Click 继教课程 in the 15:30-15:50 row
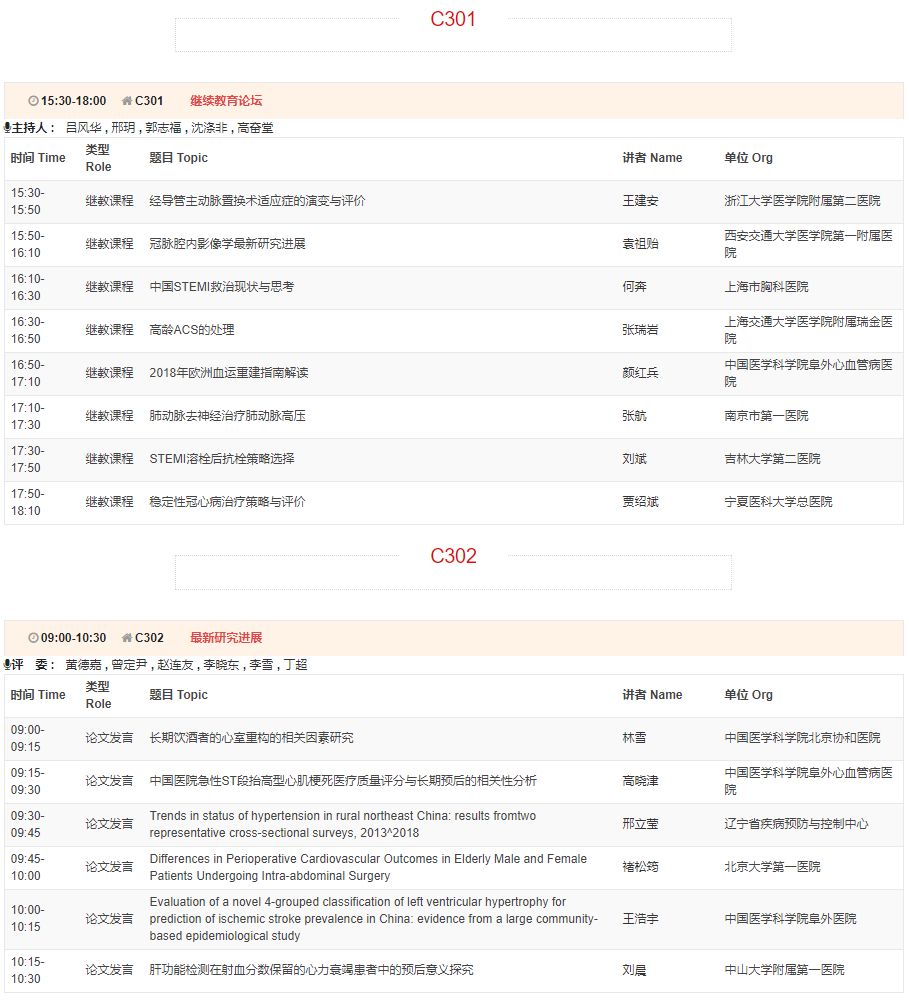 click(110, 200)
